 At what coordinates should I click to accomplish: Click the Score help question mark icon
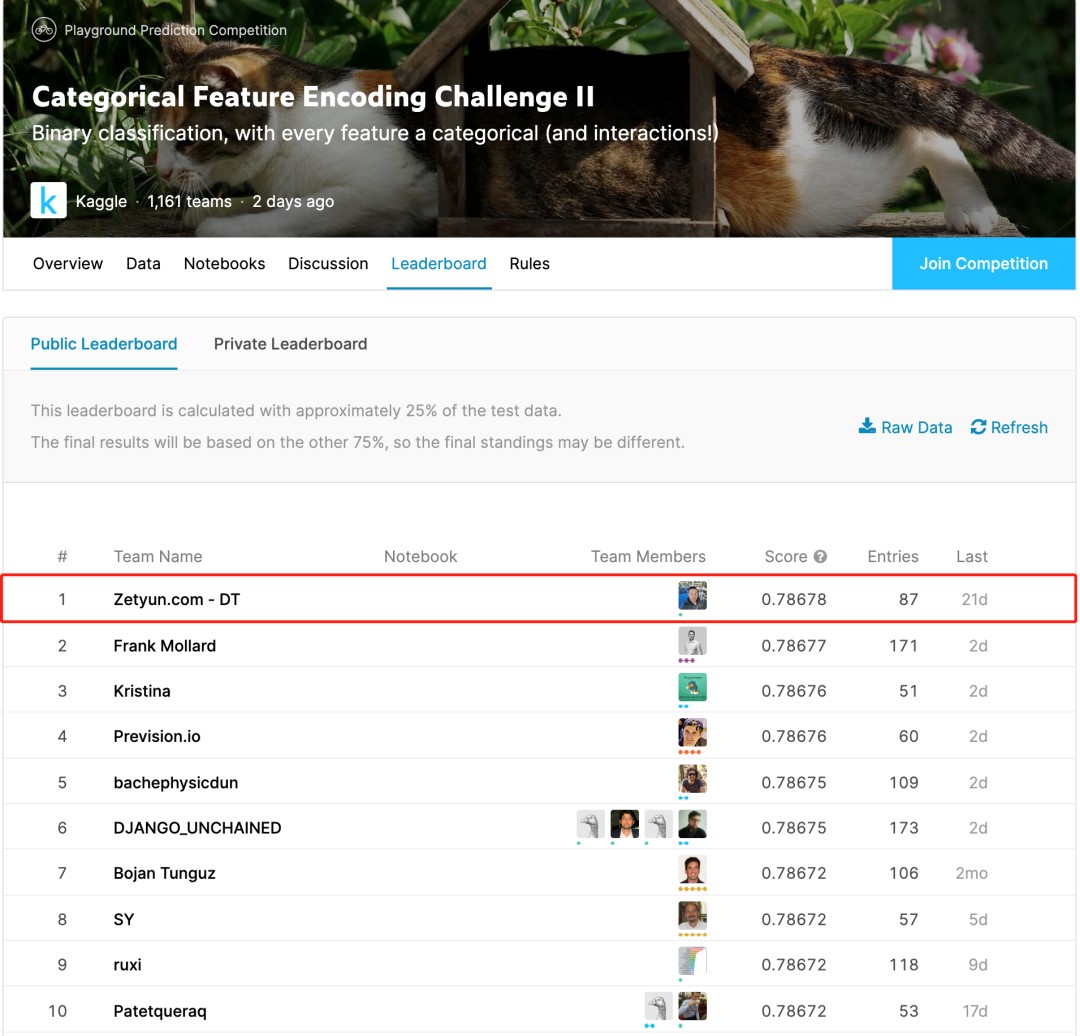820,557
